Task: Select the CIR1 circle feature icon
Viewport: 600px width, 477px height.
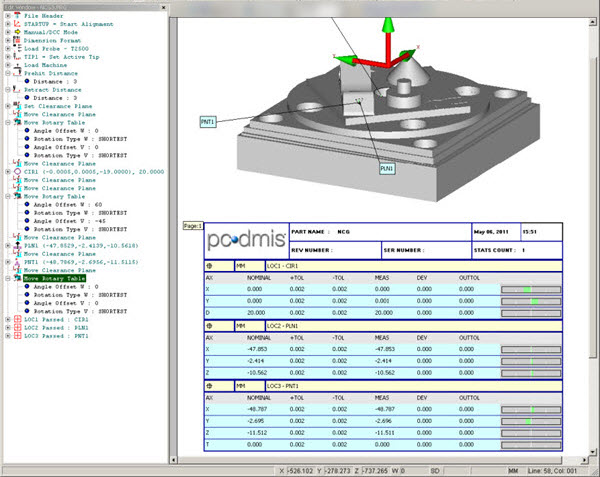Action: (x=16, y=171)
